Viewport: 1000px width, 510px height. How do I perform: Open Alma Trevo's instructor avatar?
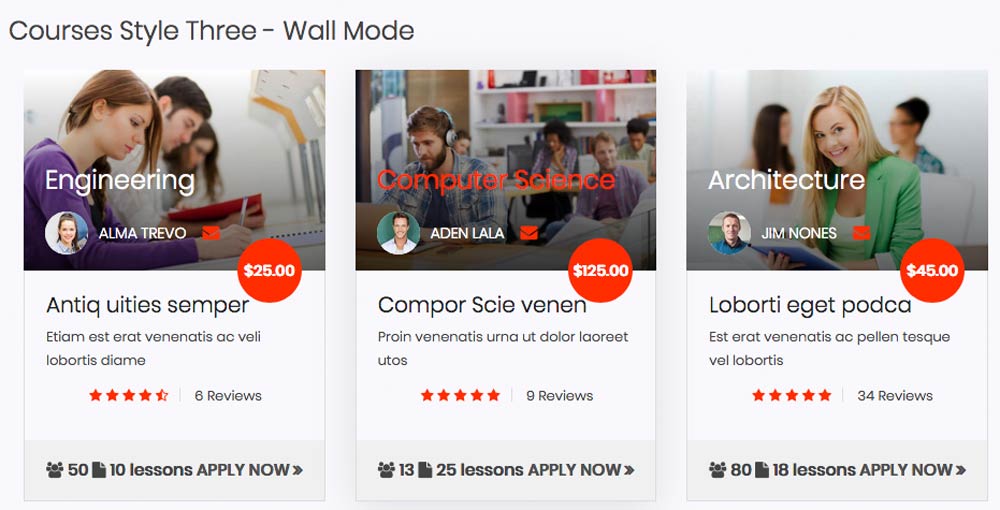click(67, 233)
